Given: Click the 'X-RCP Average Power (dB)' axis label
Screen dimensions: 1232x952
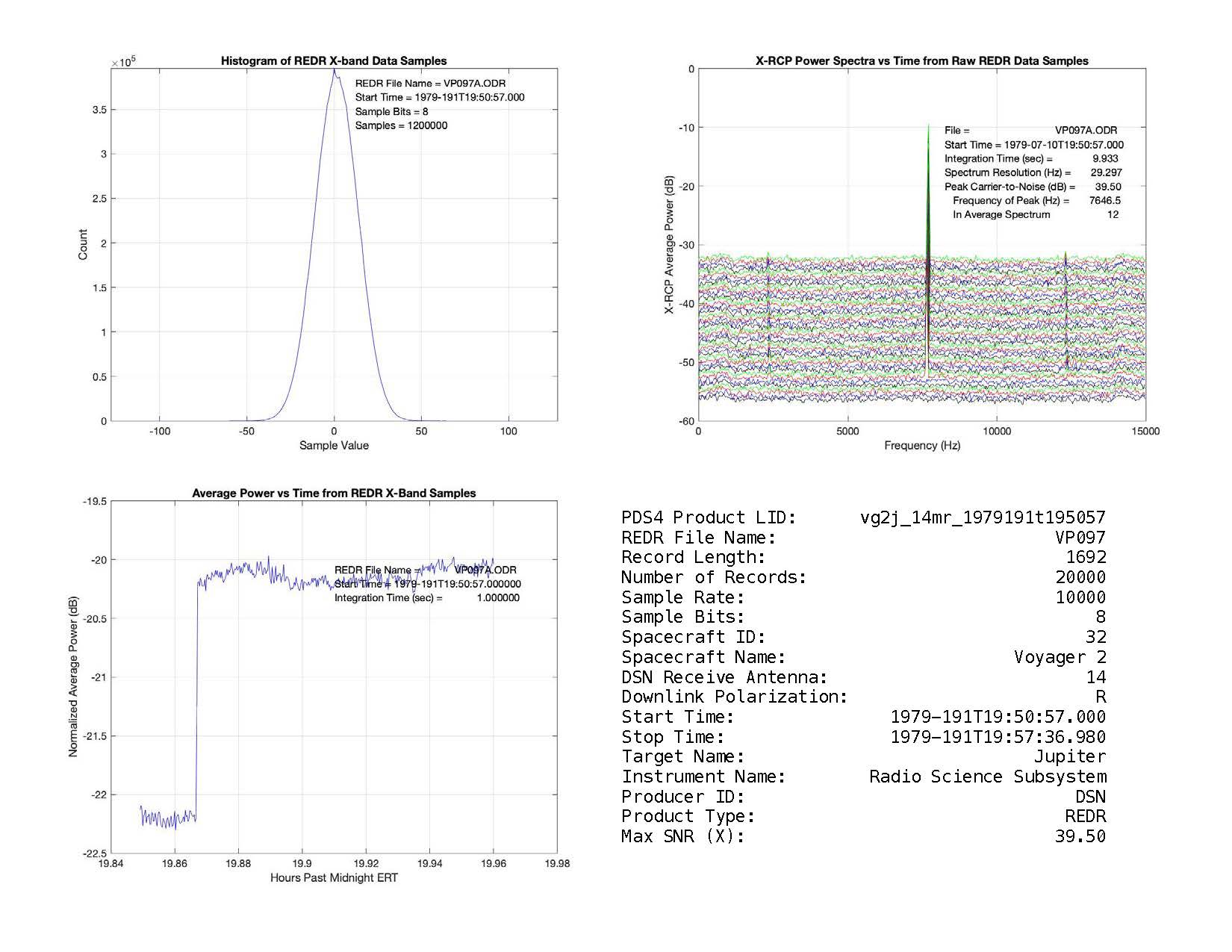Looking at the screenshot, I should click(670, 245).
